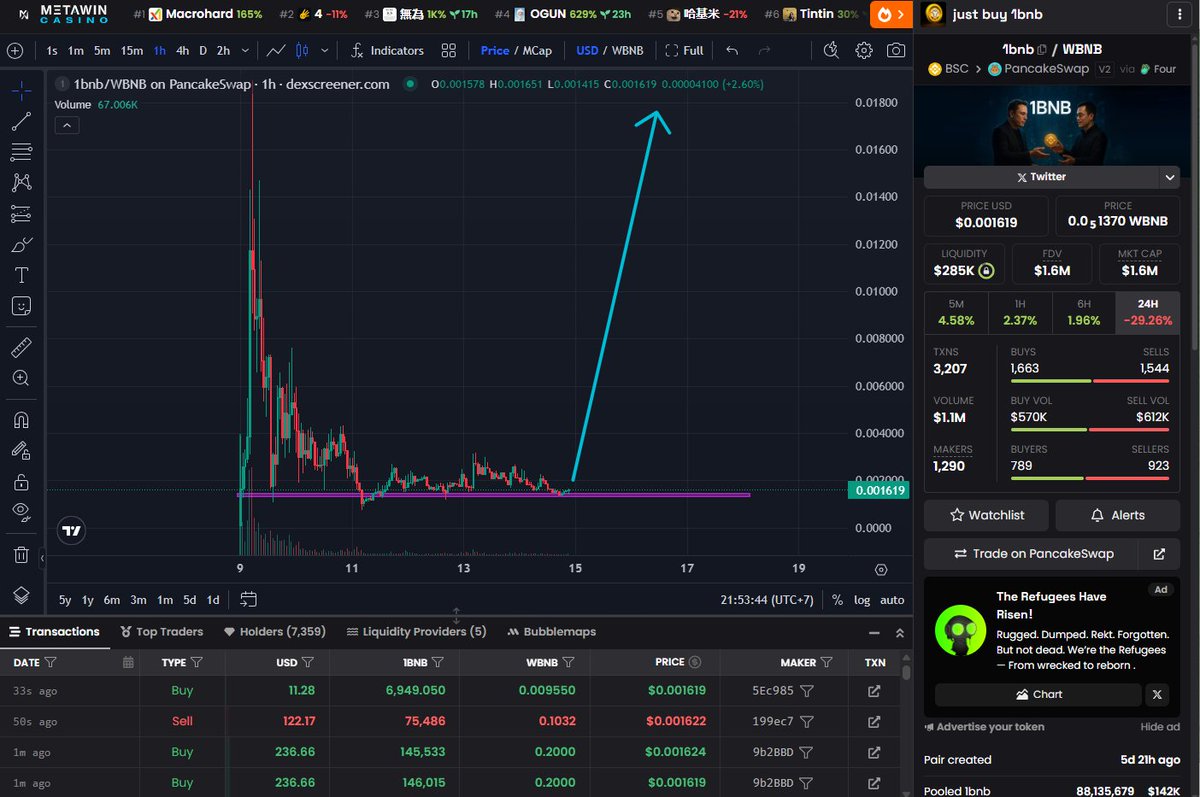Open the USD column filter
Viewport: 1200px width, 797px height.
[308, 662]
